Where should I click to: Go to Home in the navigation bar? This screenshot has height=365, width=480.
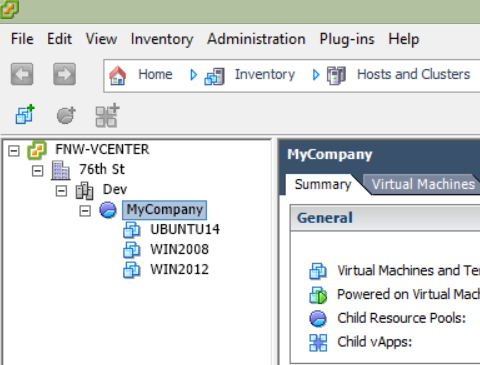tap(155, 74)
